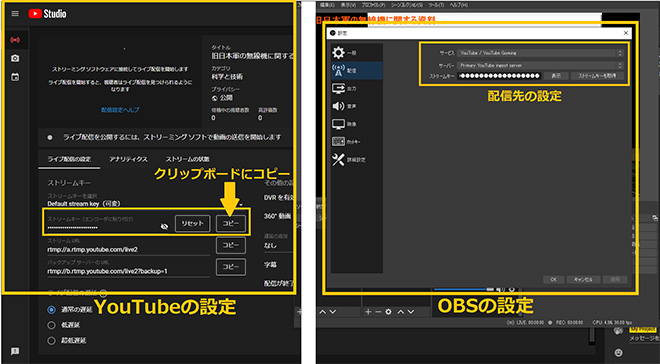The width and height of the screenshot is (660, 364).
Task: Select the Stream (live broadcast) sidebar icon
Action: click(x=15, y=40)
